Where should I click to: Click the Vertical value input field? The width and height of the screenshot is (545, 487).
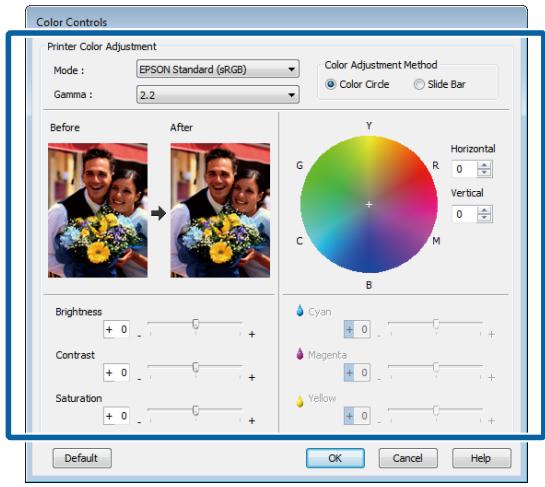(465, 214)
